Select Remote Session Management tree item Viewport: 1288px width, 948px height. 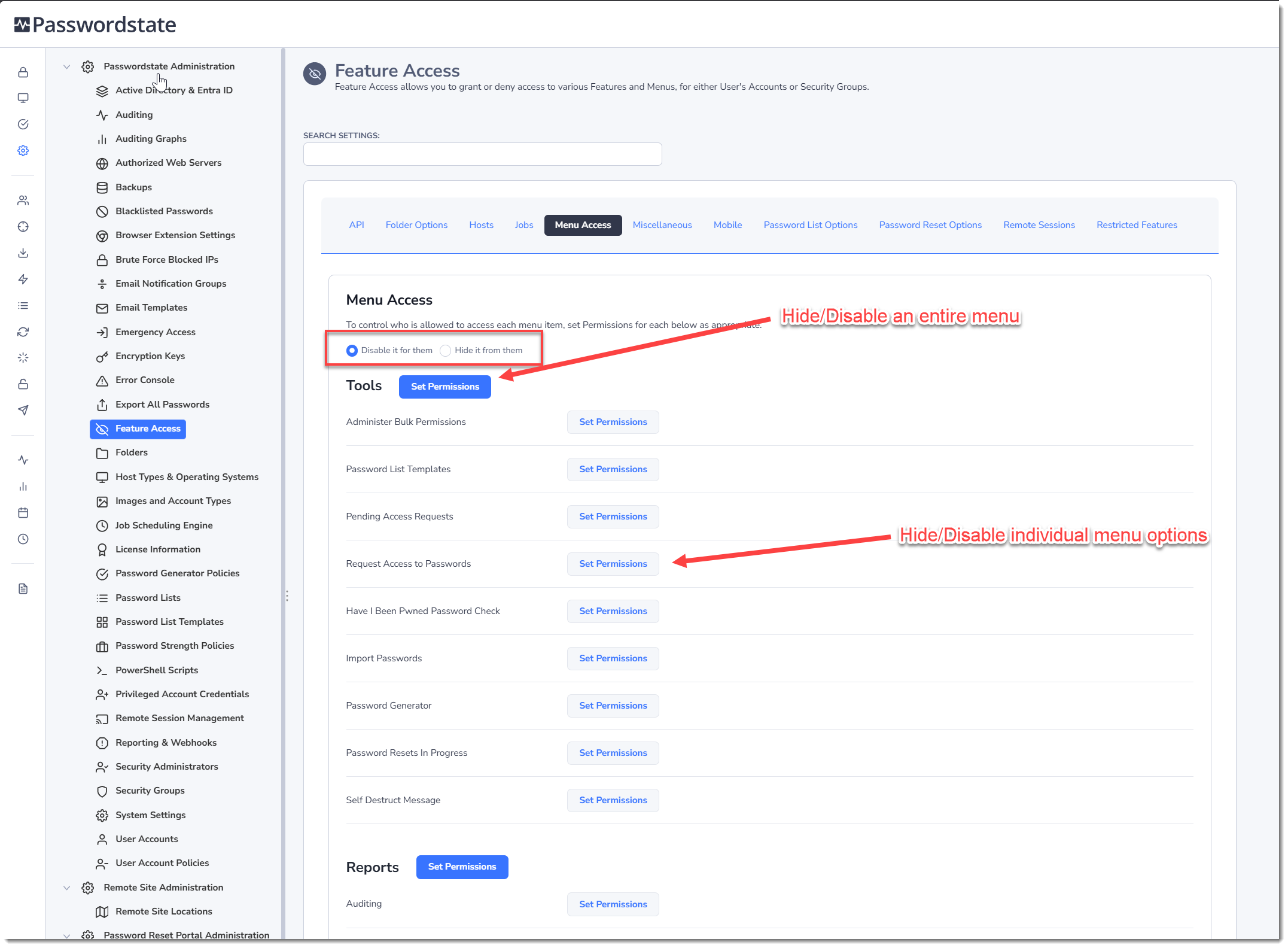pyautogui.click(x=179, y=718)
